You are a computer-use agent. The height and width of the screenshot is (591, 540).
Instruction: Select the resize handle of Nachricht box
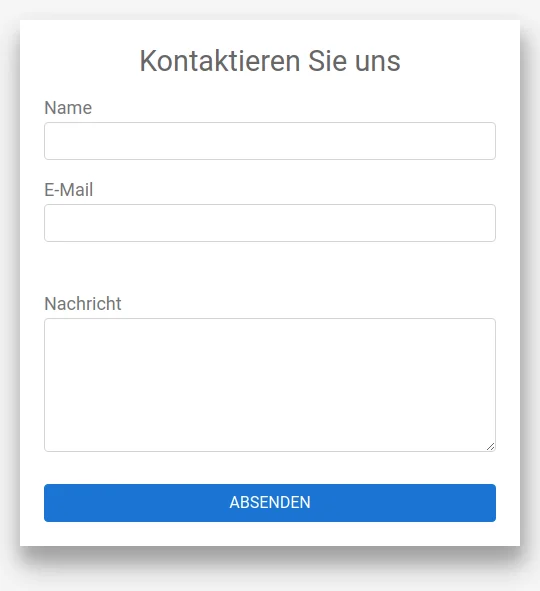click(x=490, y=447)
